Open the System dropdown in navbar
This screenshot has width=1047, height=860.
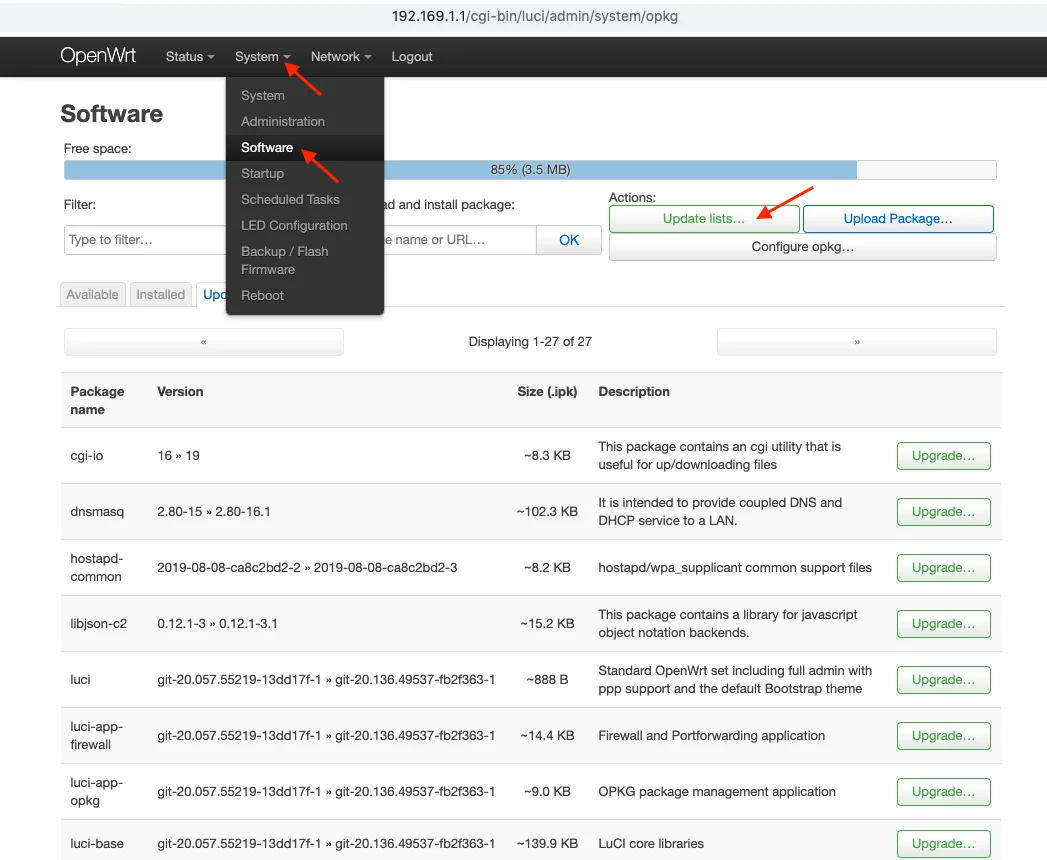click(x=262, y=57)
